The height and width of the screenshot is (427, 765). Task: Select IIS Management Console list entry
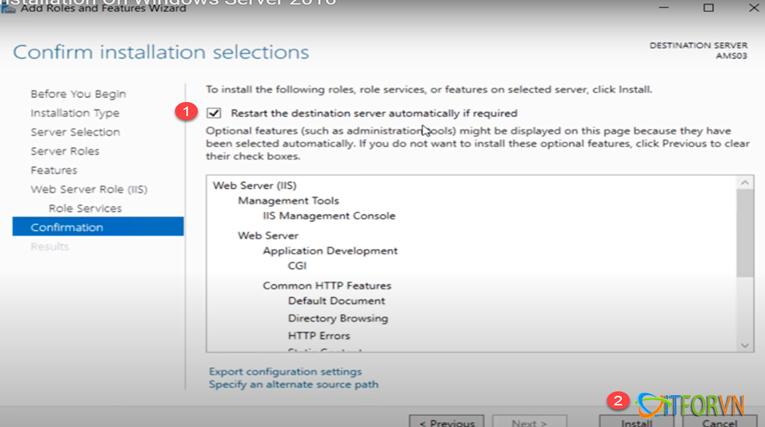329,216
